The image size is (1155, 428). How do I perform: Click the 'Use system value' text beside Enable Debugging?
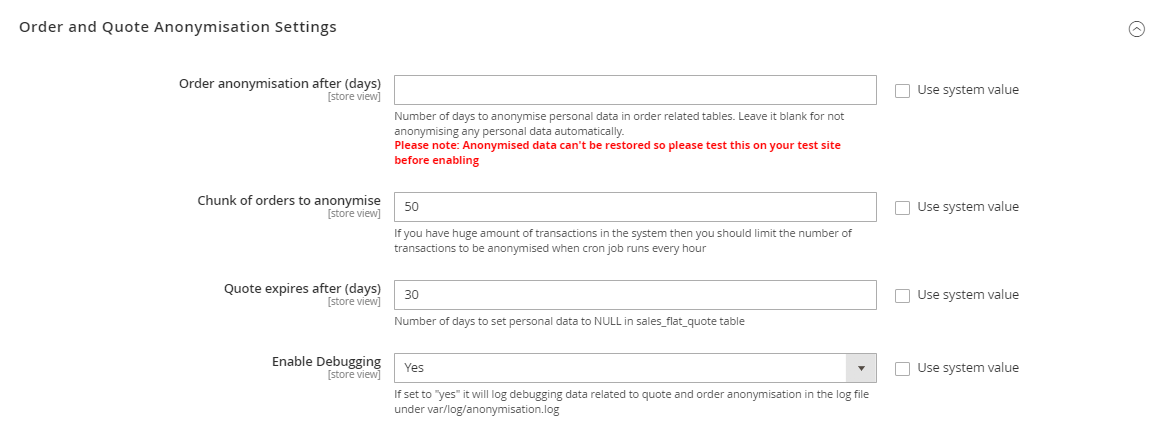tap(967, 368)
